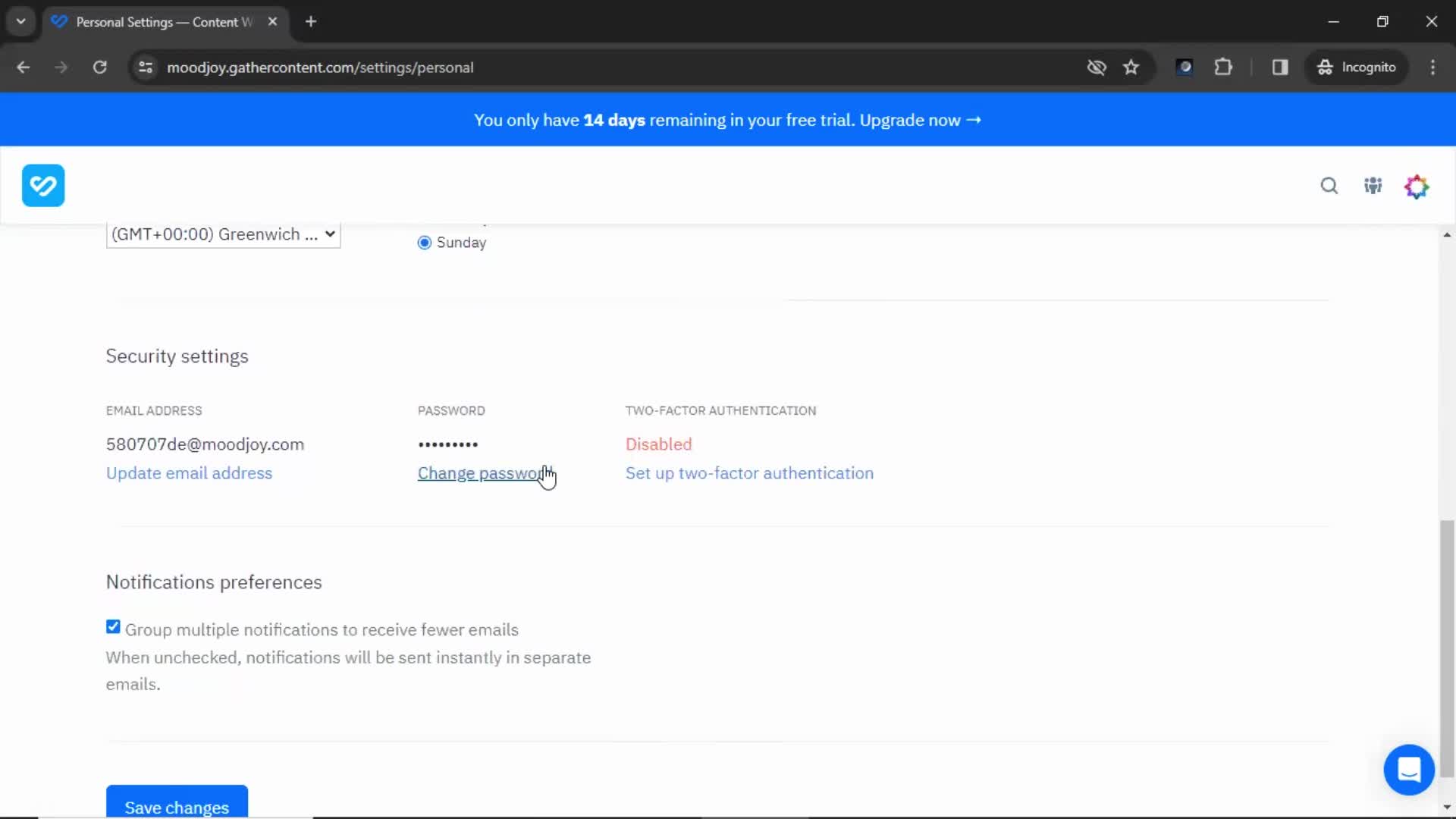
Task: Open the GatherContent home logo
Action: [x=43, y=185]
